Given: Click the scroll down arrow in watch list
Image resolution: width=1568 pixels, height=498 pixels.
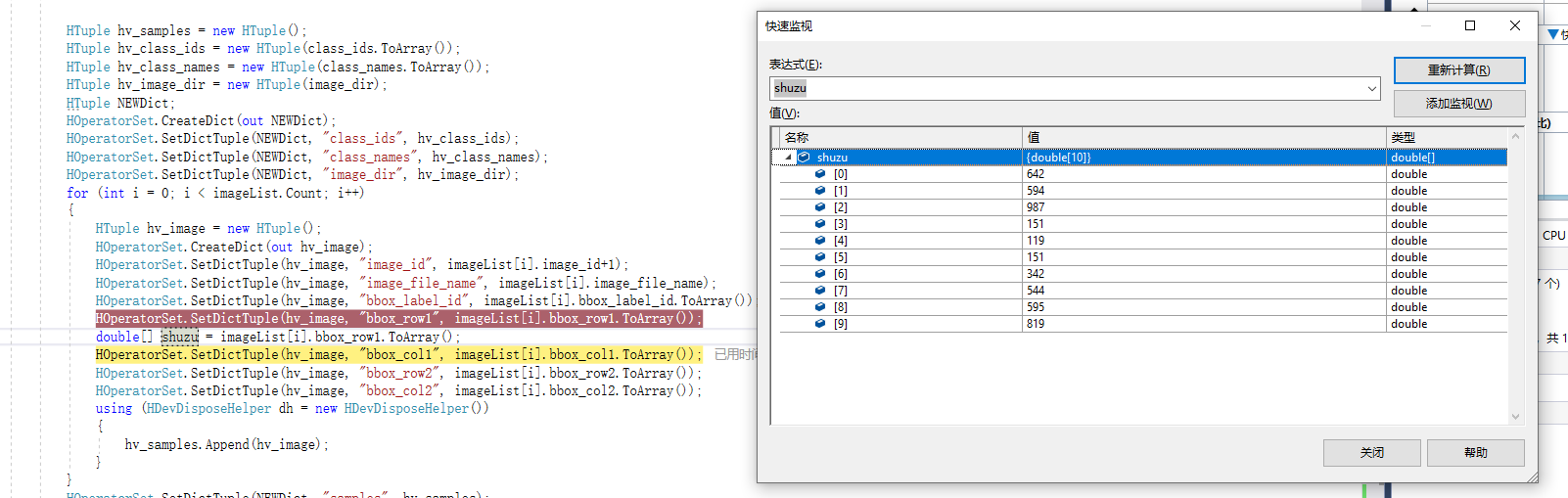Looking at the screenshot, I should point(1515,417).
